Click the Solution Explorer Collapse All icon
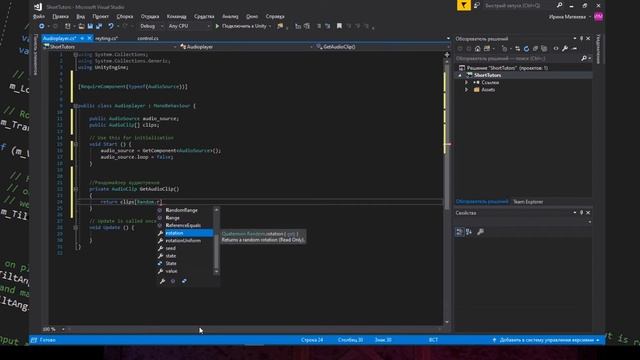 (x=535, y=49)
